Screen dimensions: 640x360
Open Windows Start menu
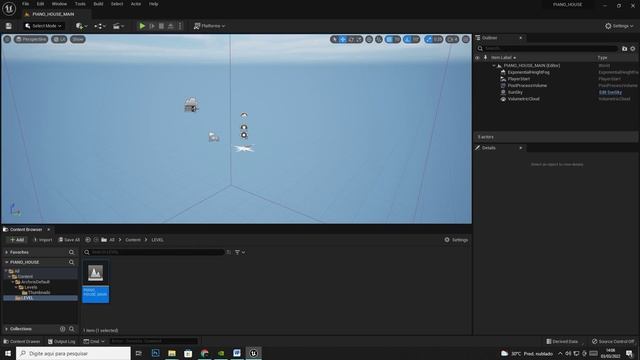8,353
